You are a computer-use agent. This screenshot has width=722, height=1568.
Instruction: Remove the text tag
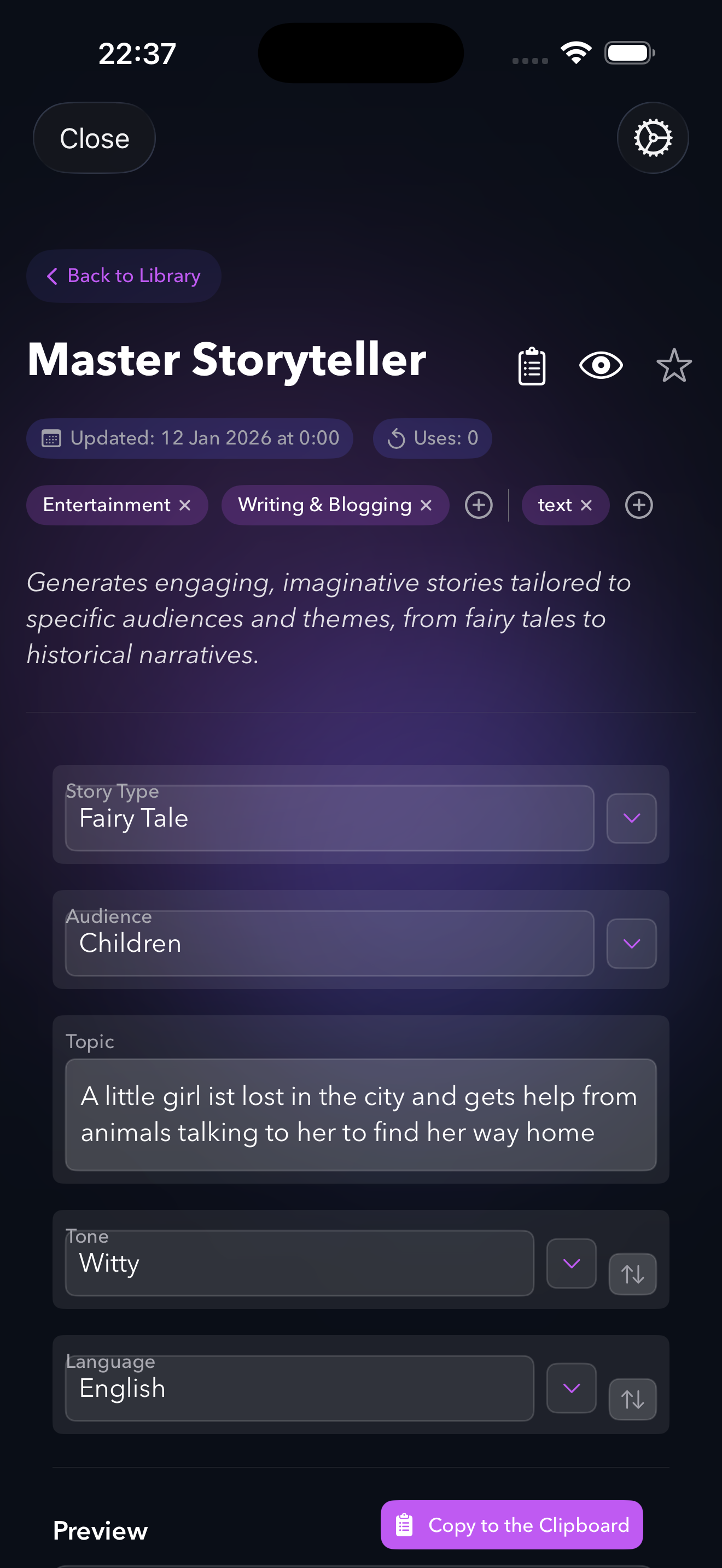click(586, 505)
